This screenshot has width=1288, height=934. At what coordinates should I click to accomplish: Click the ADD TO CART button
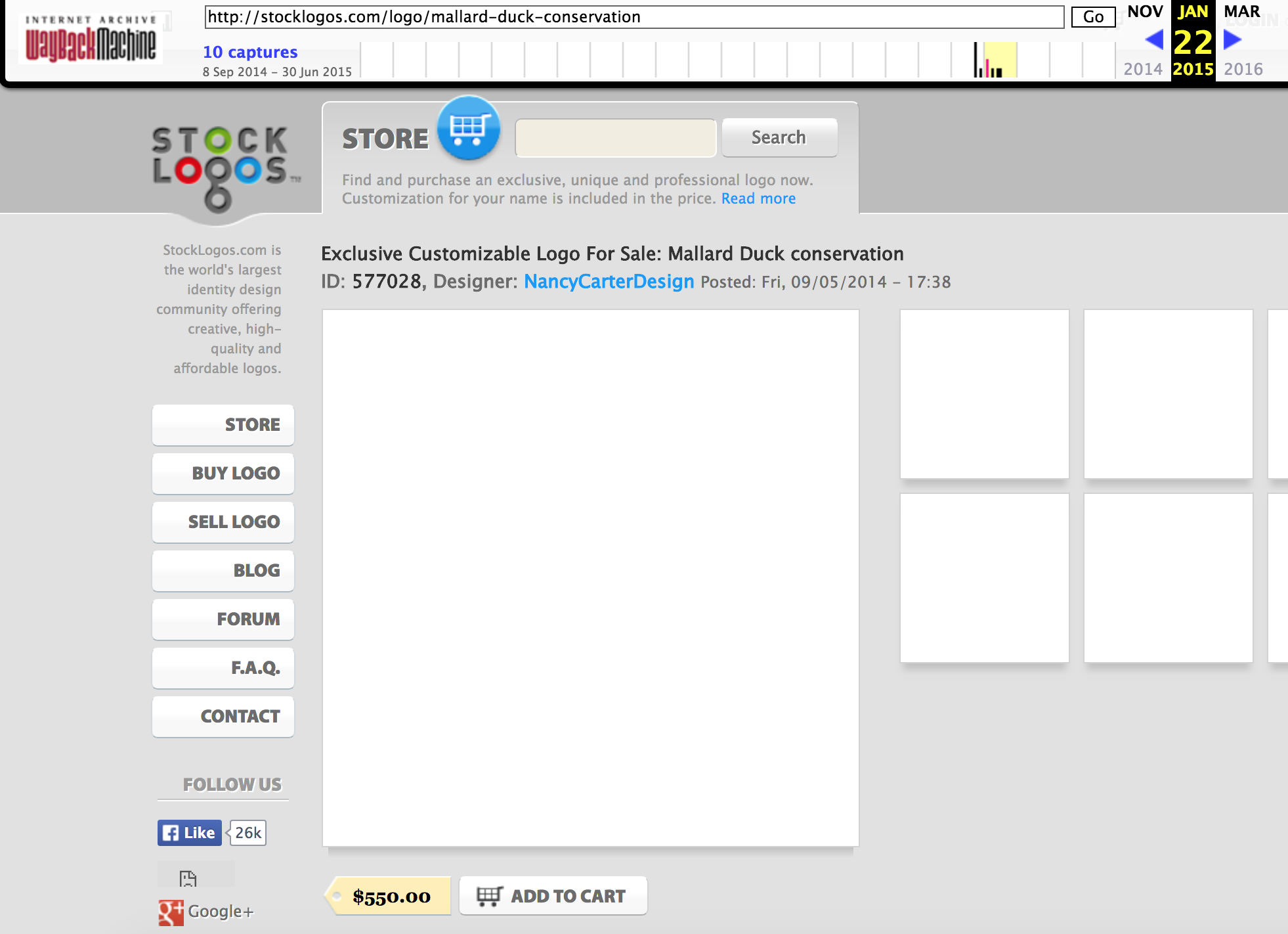coord(553,896)
